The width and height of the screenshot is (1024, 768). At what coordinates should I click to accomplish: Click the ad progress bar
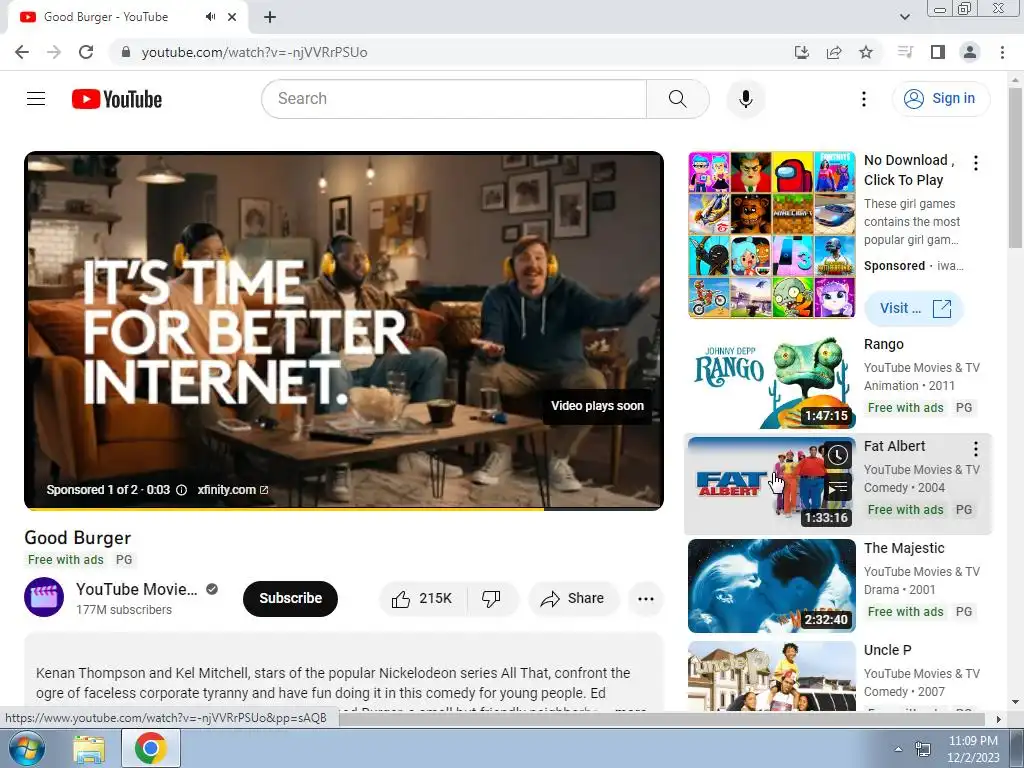point(344,509)
